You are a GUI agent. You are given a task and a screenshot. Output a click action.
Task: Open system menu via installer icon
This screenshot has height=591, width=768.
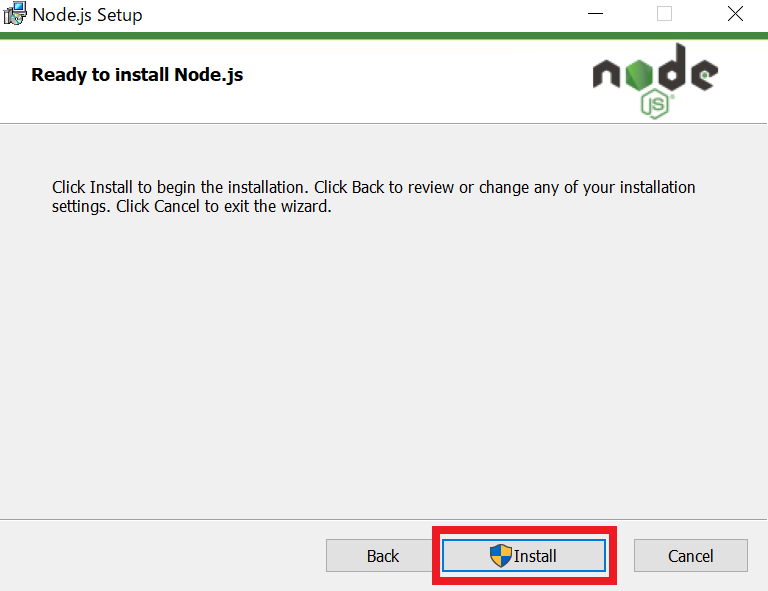click(14, 14)
